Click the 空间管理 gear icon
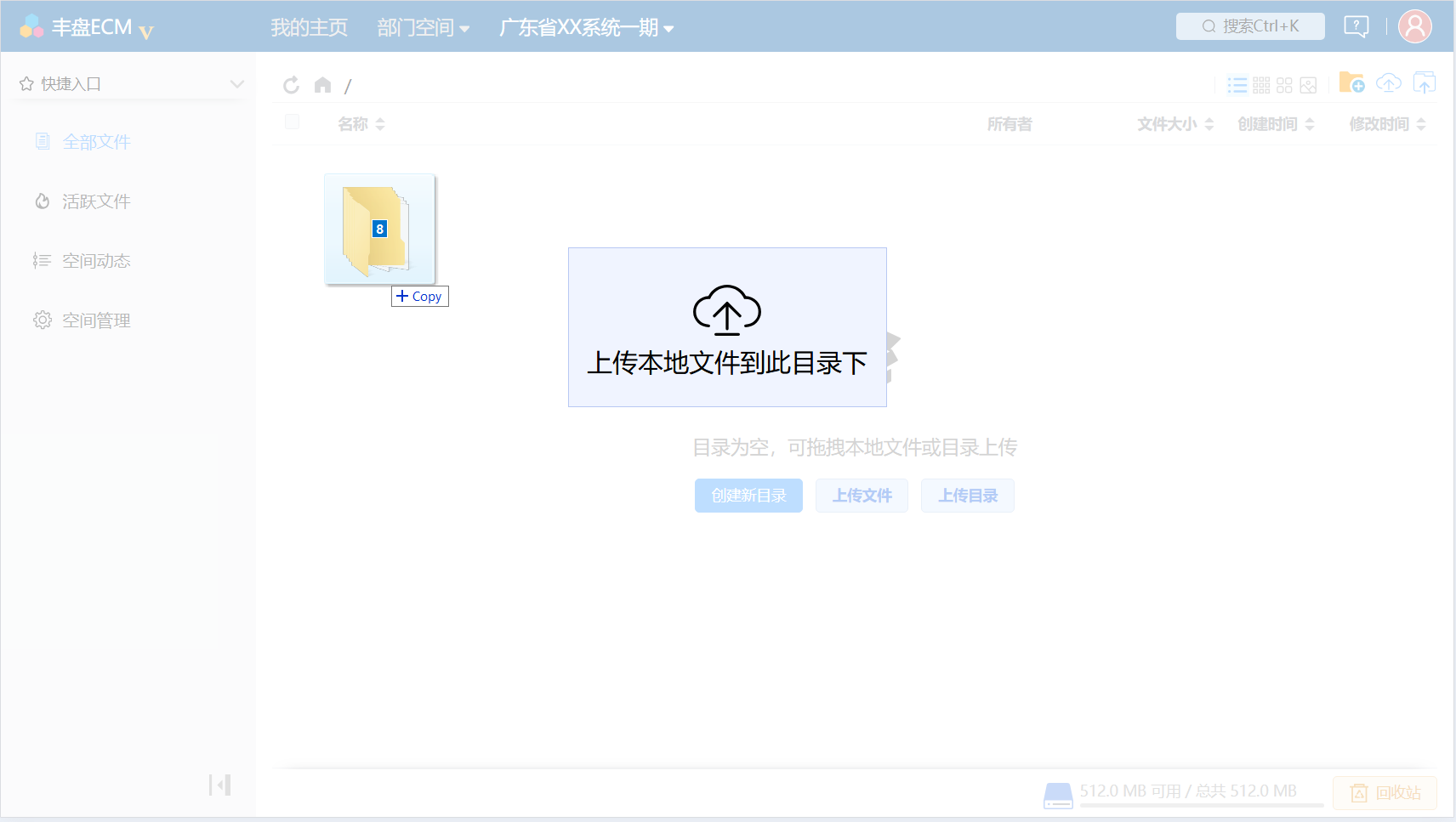The image size is (1456, 822). click(x=43, y=320)
